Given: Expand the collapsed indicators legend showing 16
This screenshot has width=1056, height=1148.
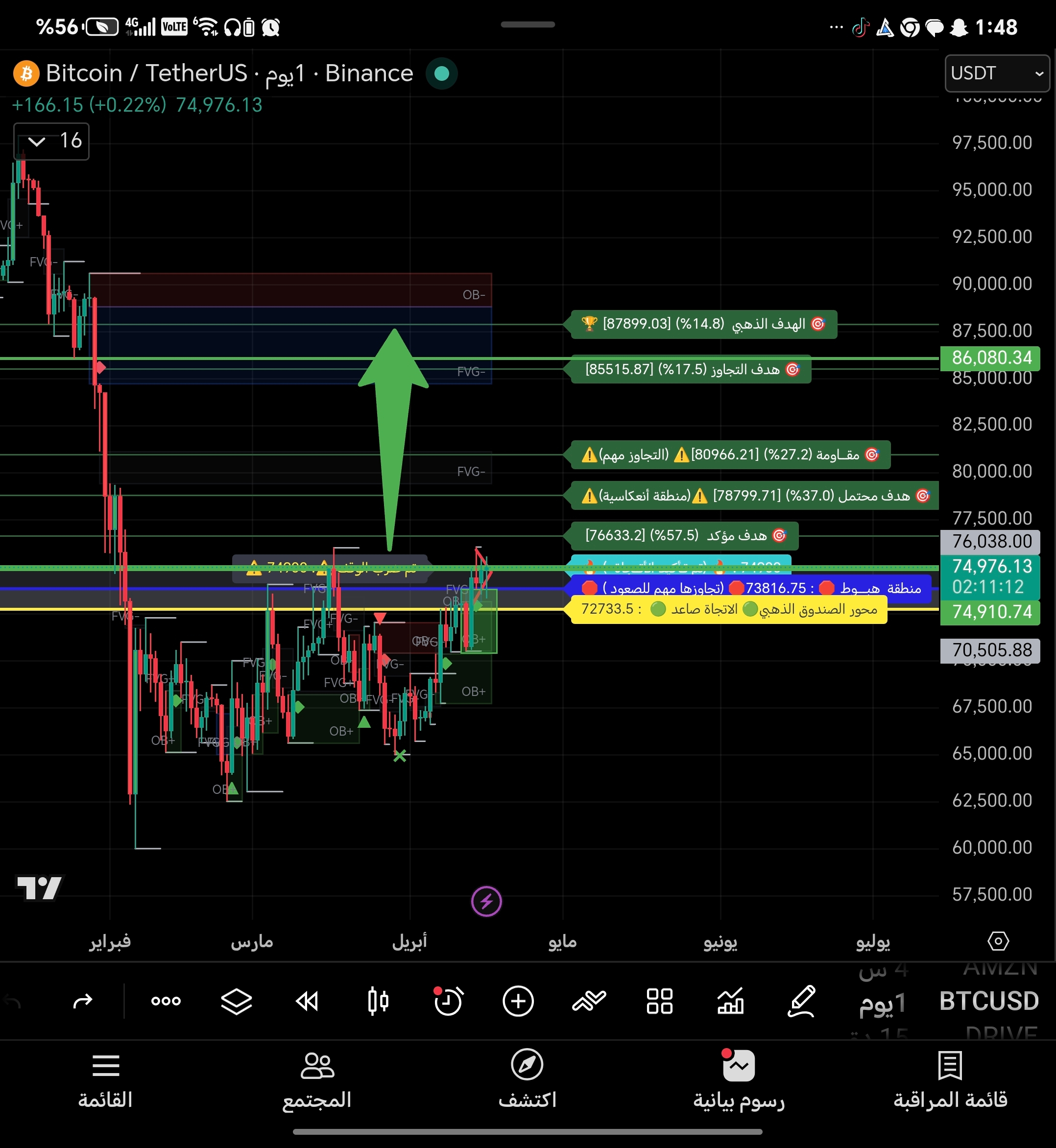Looking at the screenshot, I should pyautogui.click(x=51, y=141).
